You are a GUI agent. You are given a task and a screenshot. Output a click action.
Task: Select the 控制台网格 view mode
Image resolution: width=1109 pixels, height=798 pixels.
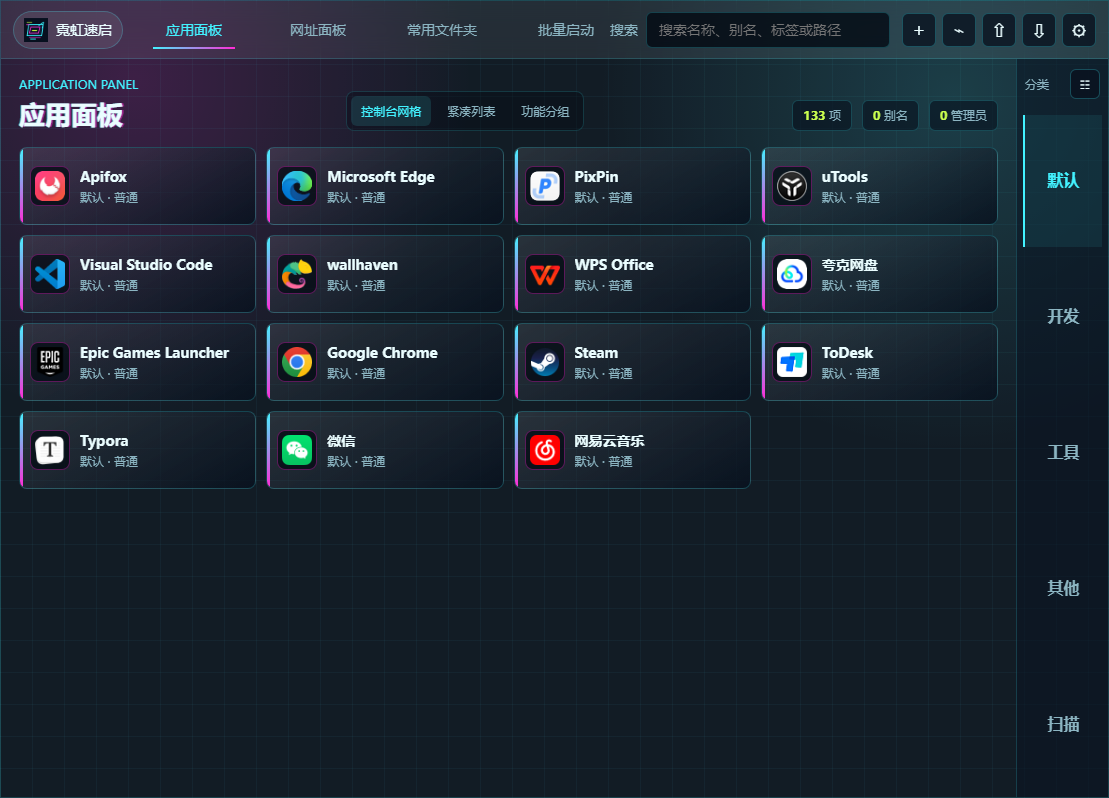click(x=391, y=112)
